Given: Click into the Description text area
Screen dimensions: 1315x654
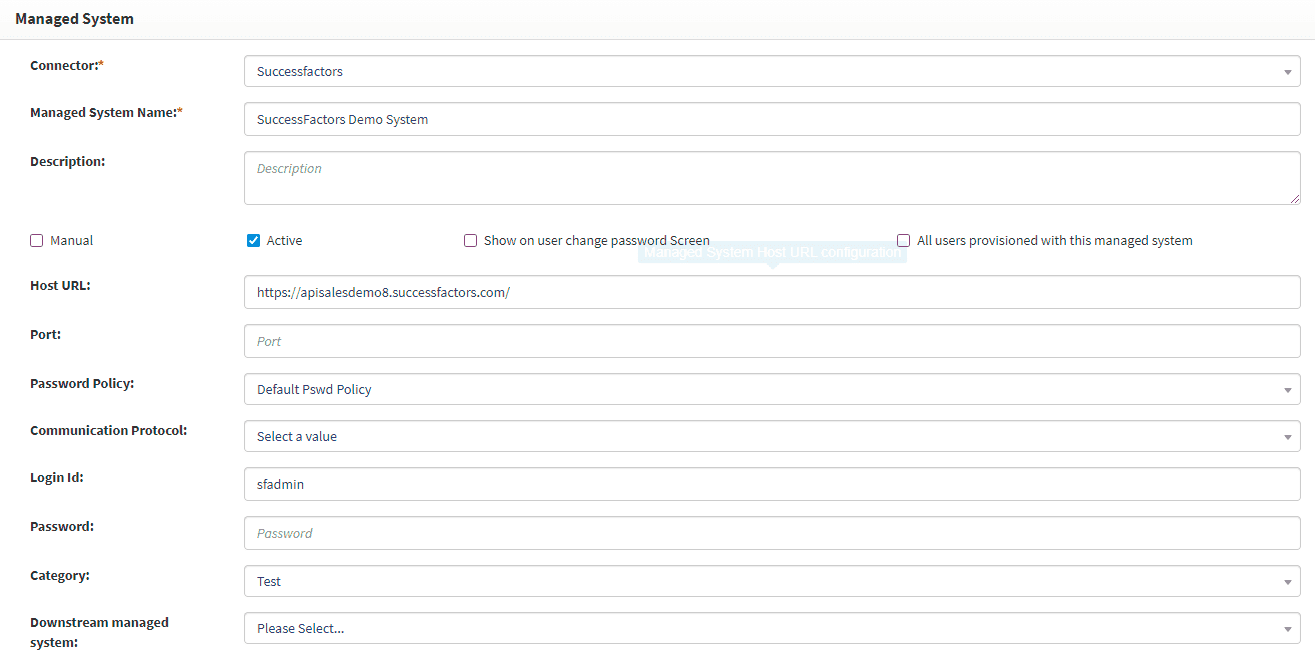Looking at the screenshot, I should click(x=770, y=178).
